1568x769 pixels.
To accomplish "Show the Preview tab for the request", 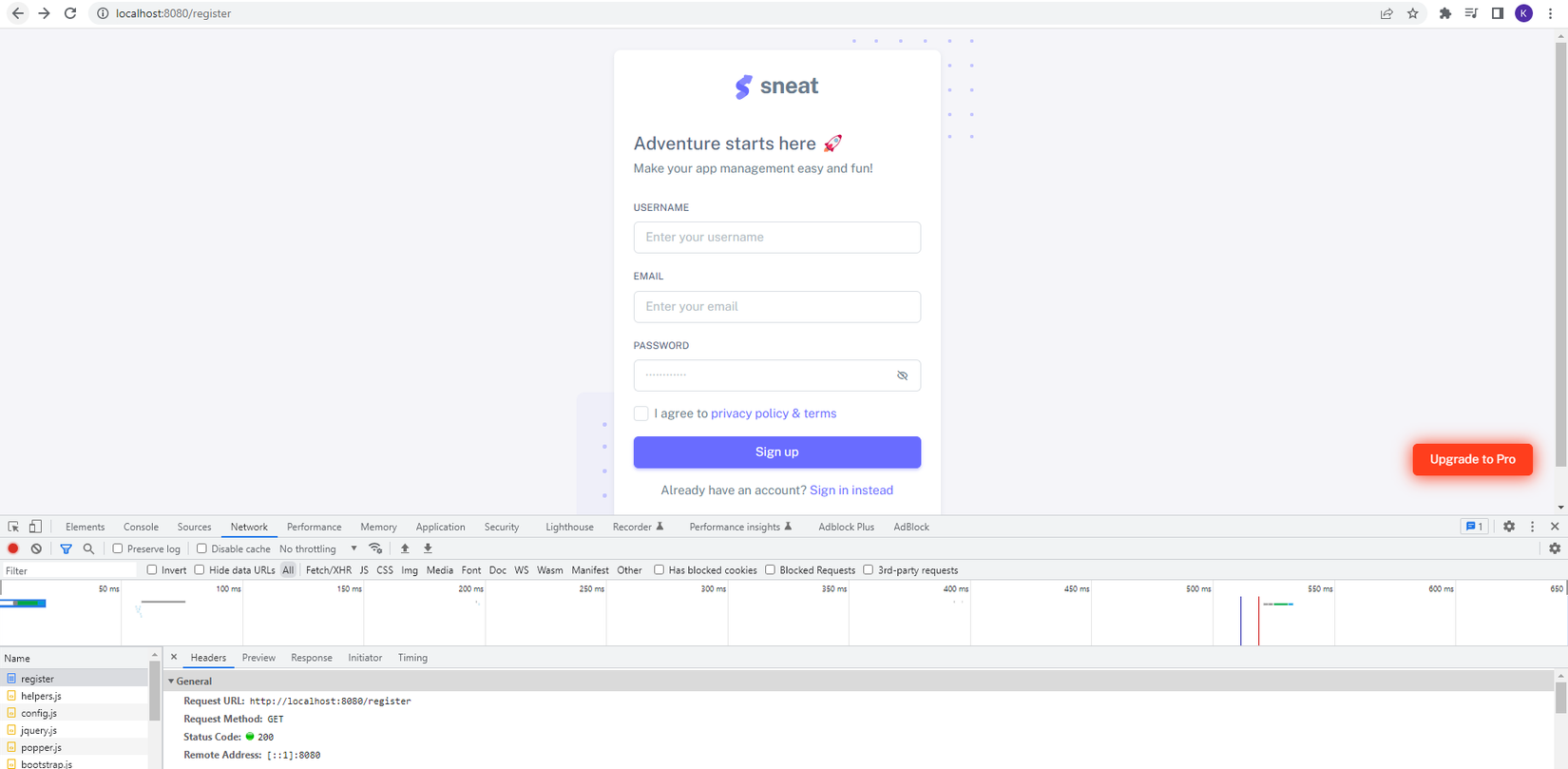I will tap(258, 658).
